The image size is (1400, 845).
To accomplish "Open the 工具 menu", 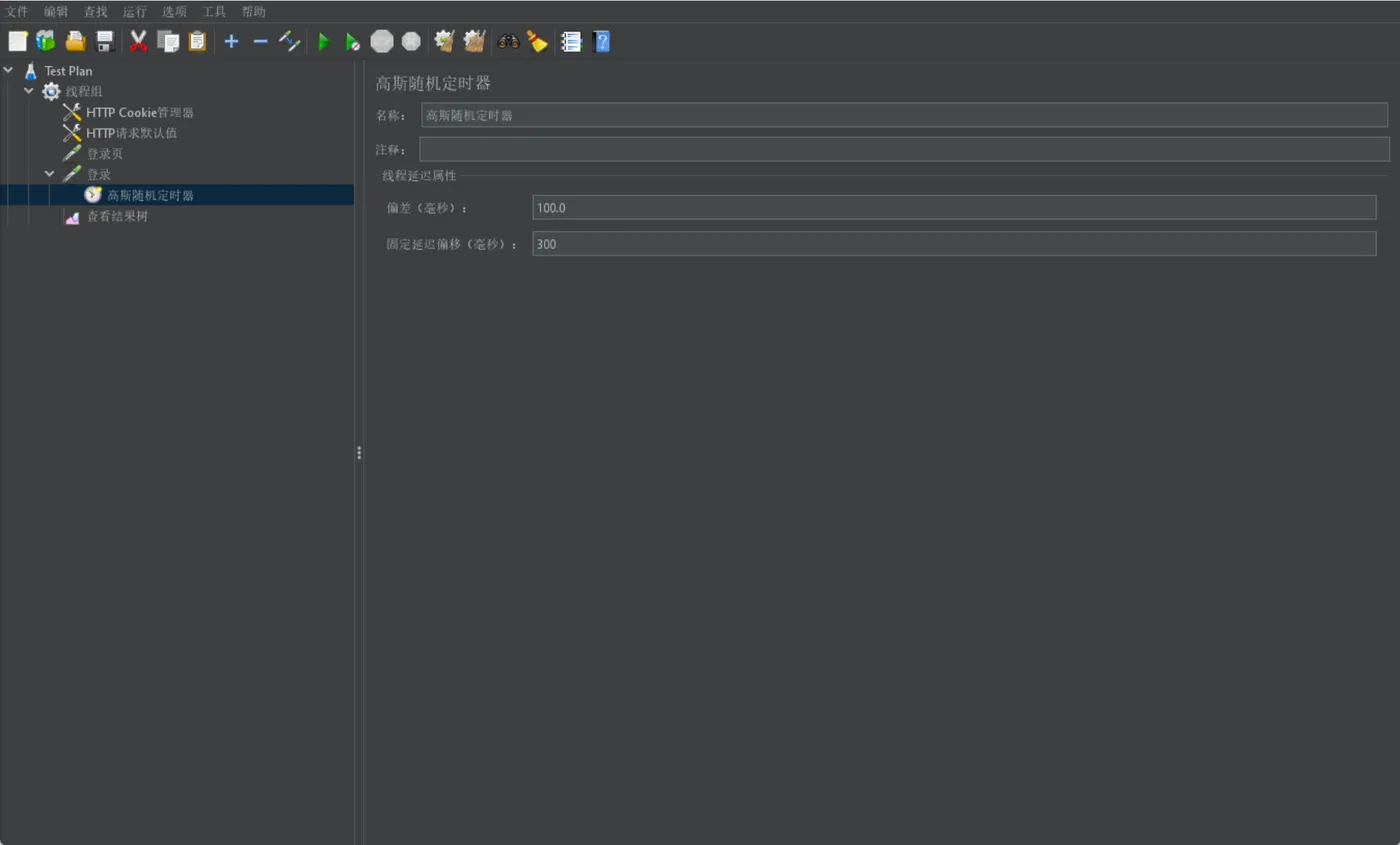I will pyautogui.click(x=214, y=12).
